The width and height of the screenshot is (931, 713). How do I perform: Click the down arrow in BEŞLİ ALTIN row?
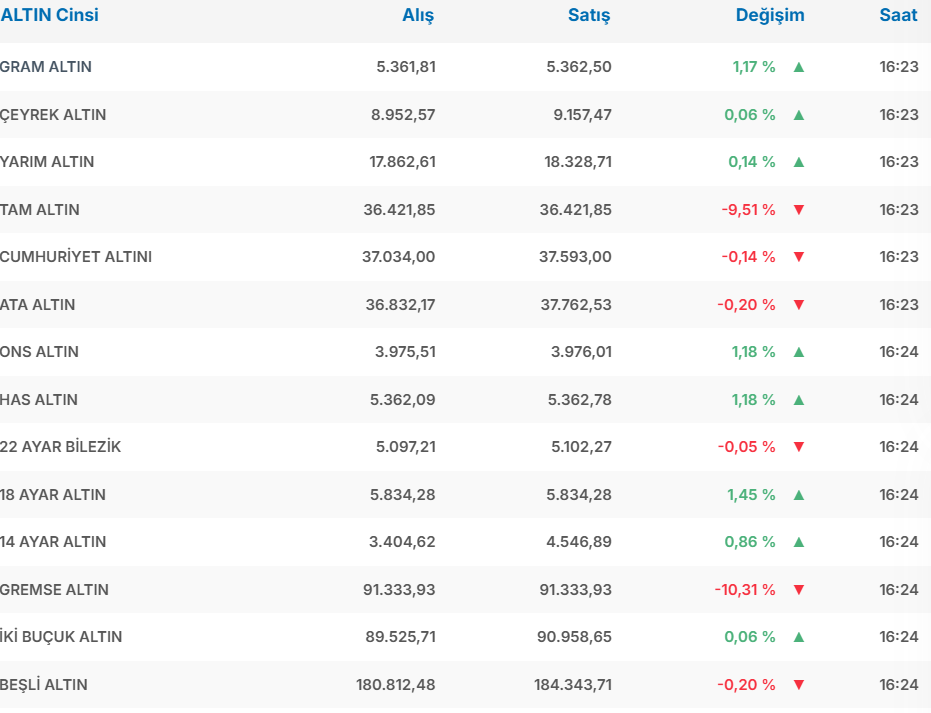tap(798, 685)
